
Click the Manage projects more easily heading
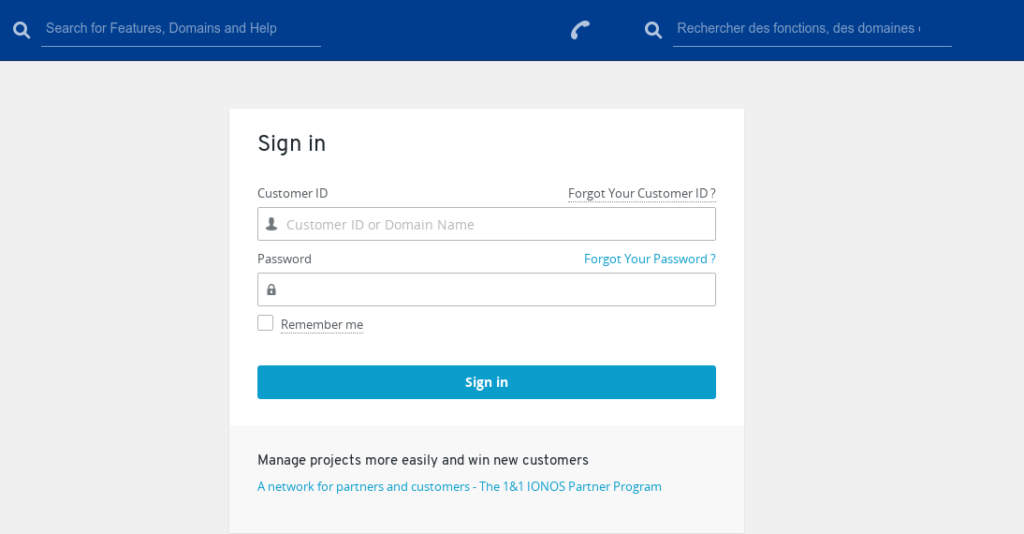pos(422,460)
